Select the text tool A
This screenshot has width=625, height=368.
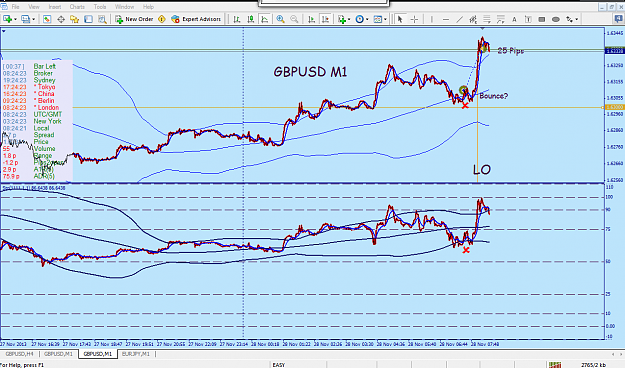pos(514,19)
